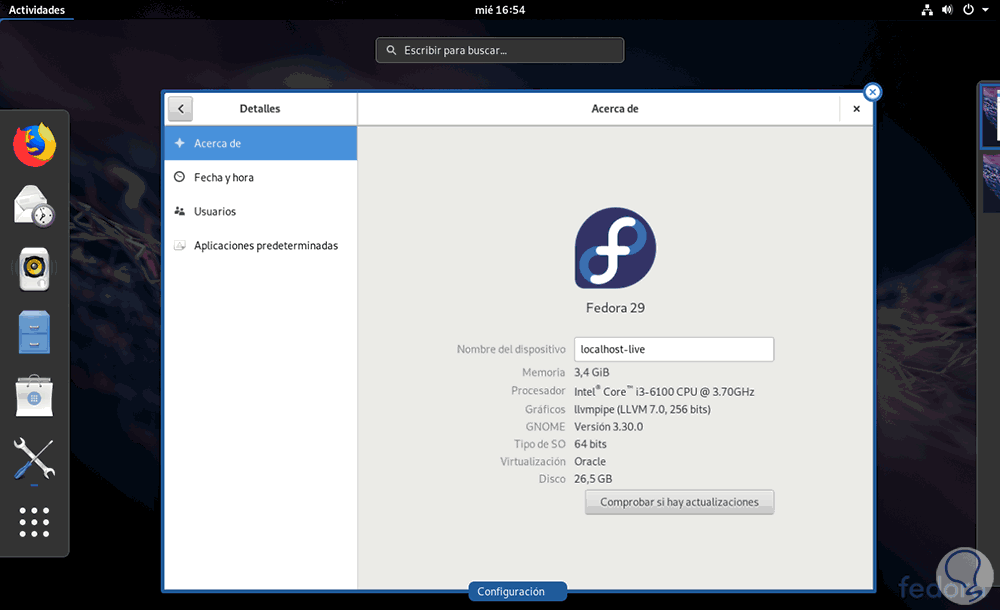Screen dimensions: 1000x610
Task: Select the second workspace thumbnail
Action: pos(991,182)
